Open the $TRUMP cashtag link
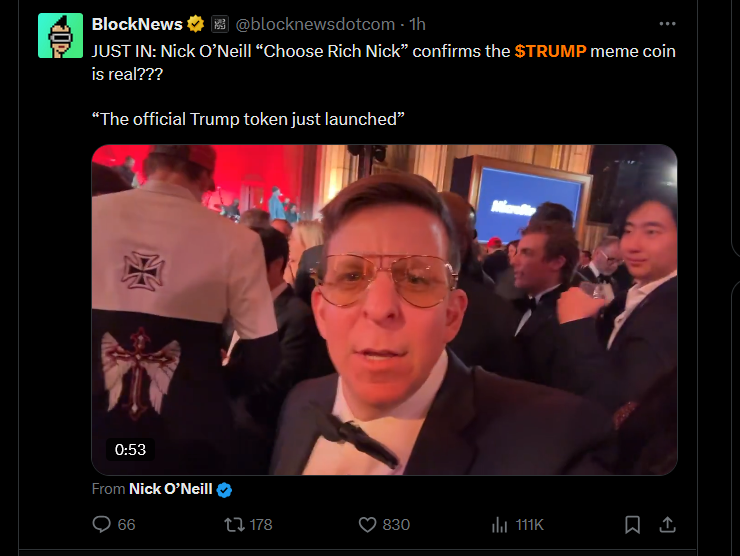This screenshot has width=740, height=556. [x=550, y=51]
